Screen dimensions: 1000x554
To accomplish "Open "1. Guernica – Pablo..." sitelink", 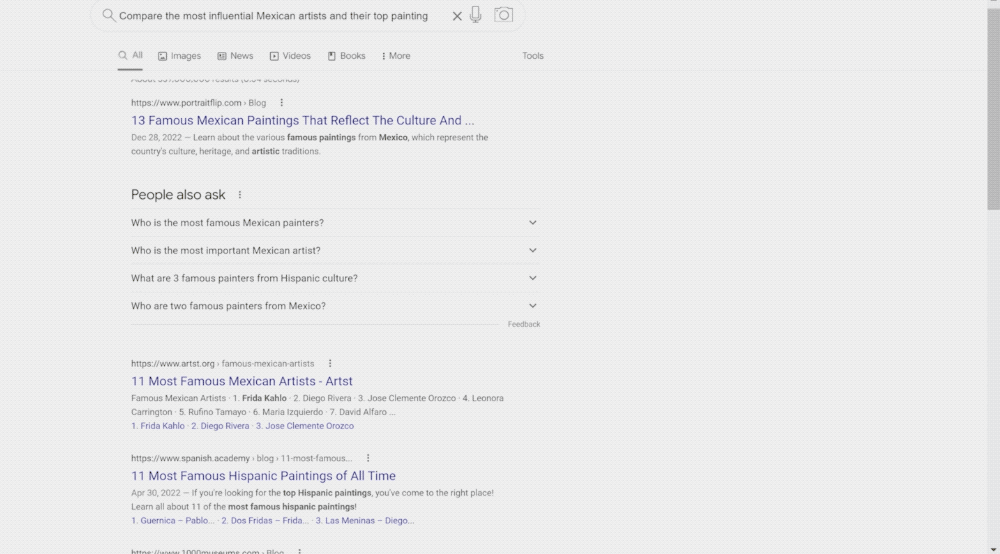I will [172, 521].
